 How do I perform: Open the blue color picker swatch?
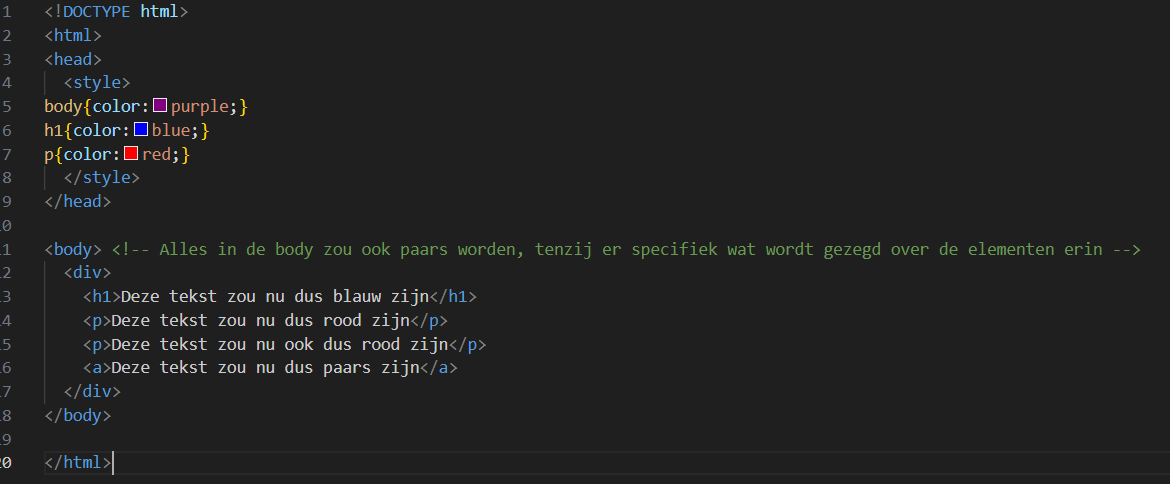141,130
